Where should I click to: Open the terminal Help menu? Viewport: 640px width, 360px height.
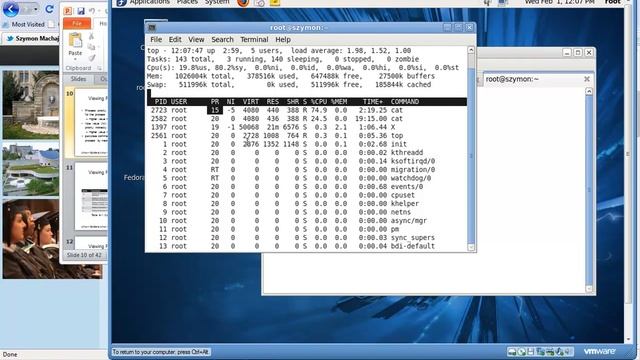pos(283,40)
